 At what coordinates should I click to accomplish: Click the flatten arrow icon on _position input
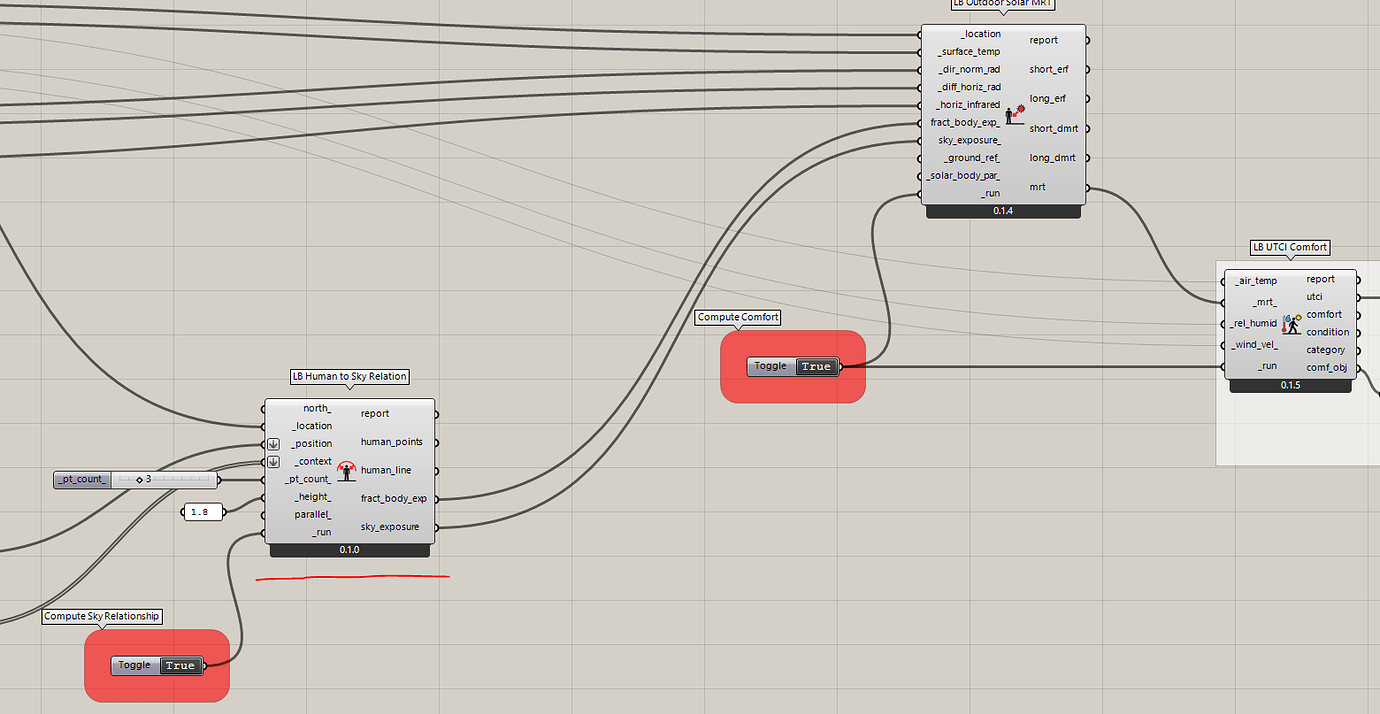(x=273, y=444)
